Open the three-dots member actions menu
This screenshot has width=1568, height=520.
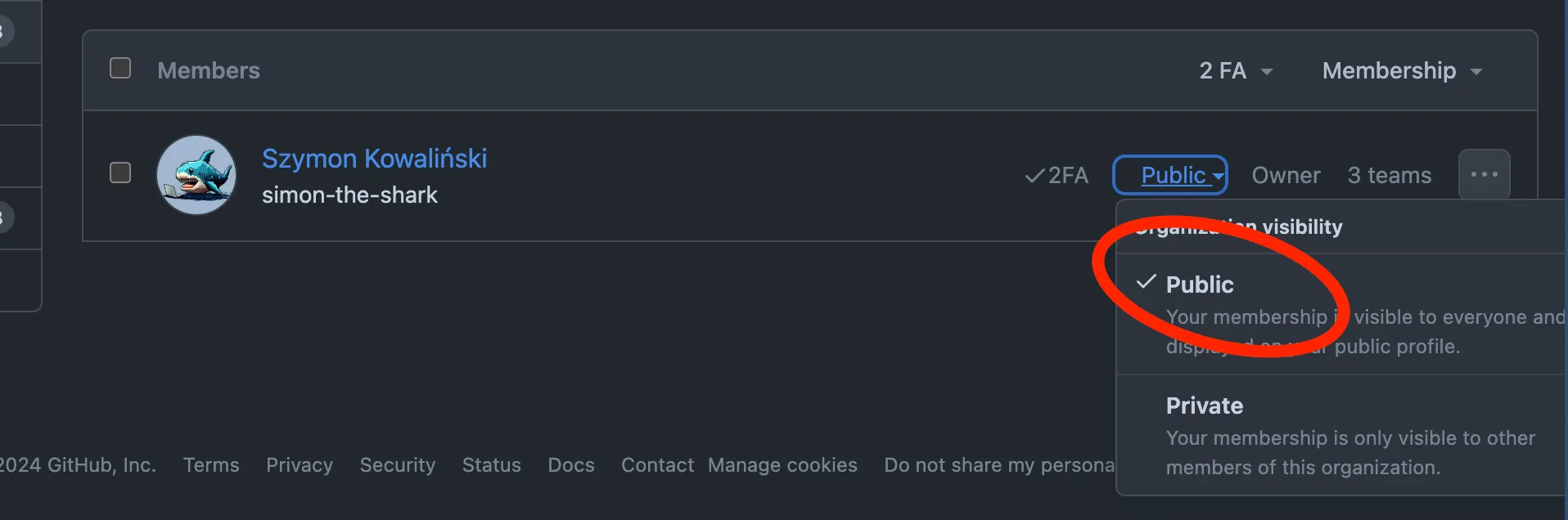point(1484,174)
